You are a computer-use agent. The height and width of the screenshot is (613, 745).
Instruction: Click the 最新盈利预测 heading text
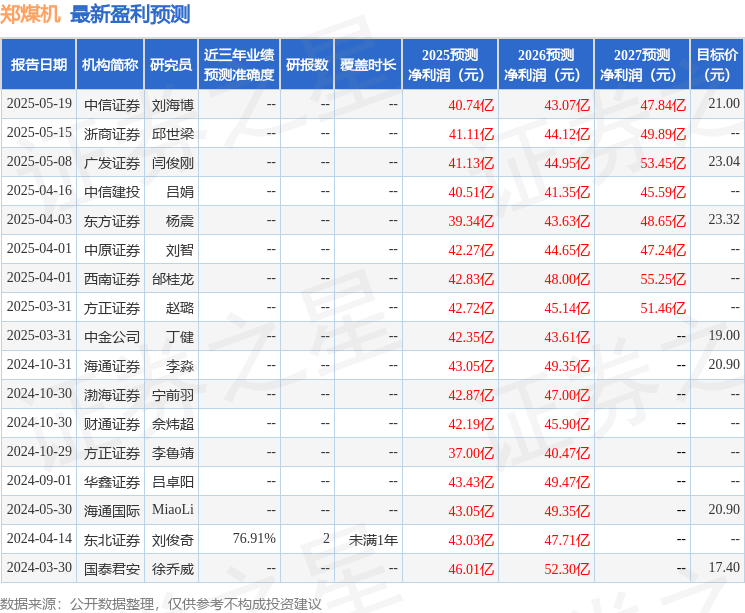tap(130, 14)
